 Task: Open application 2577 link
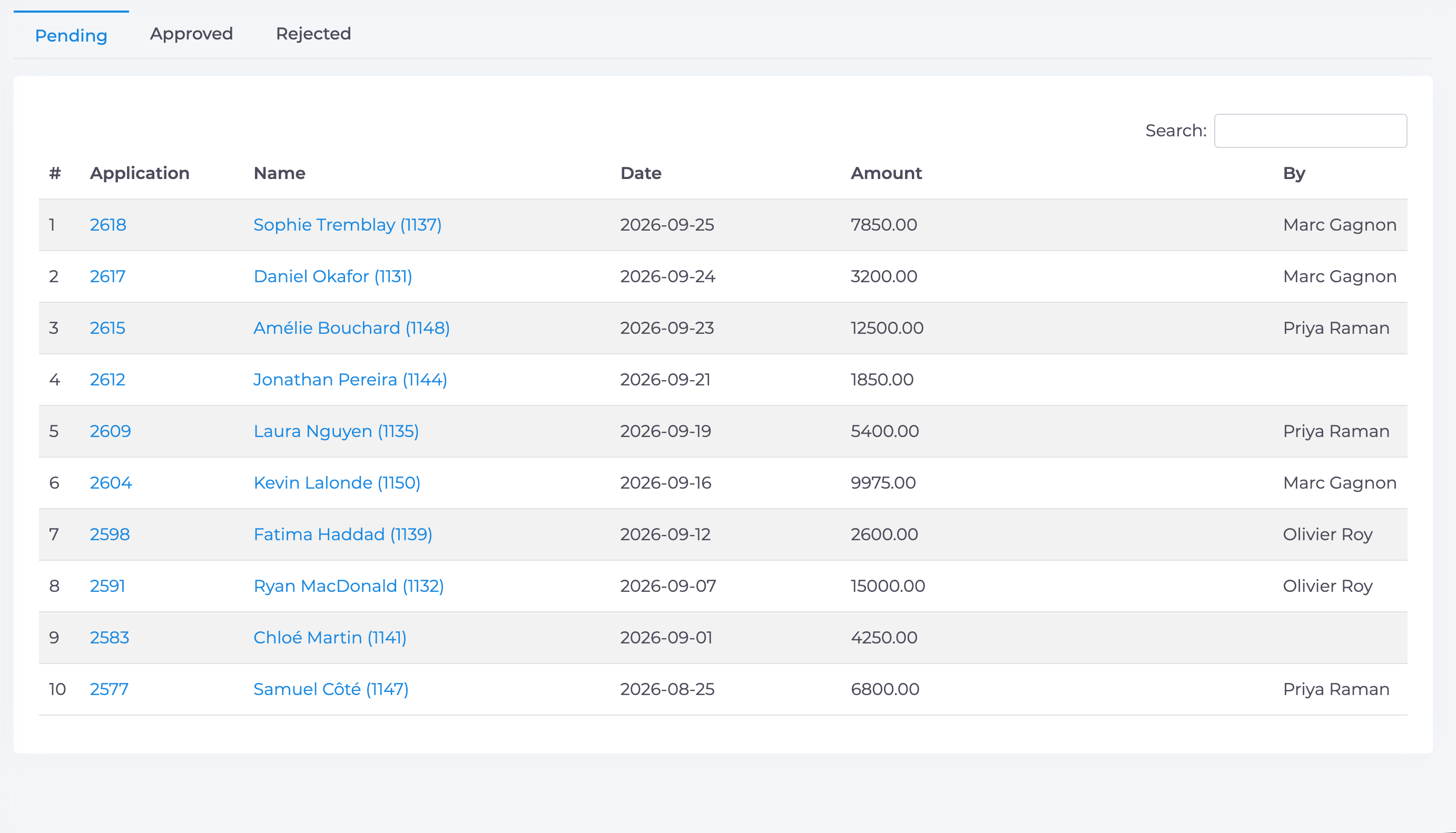(110, 689)
